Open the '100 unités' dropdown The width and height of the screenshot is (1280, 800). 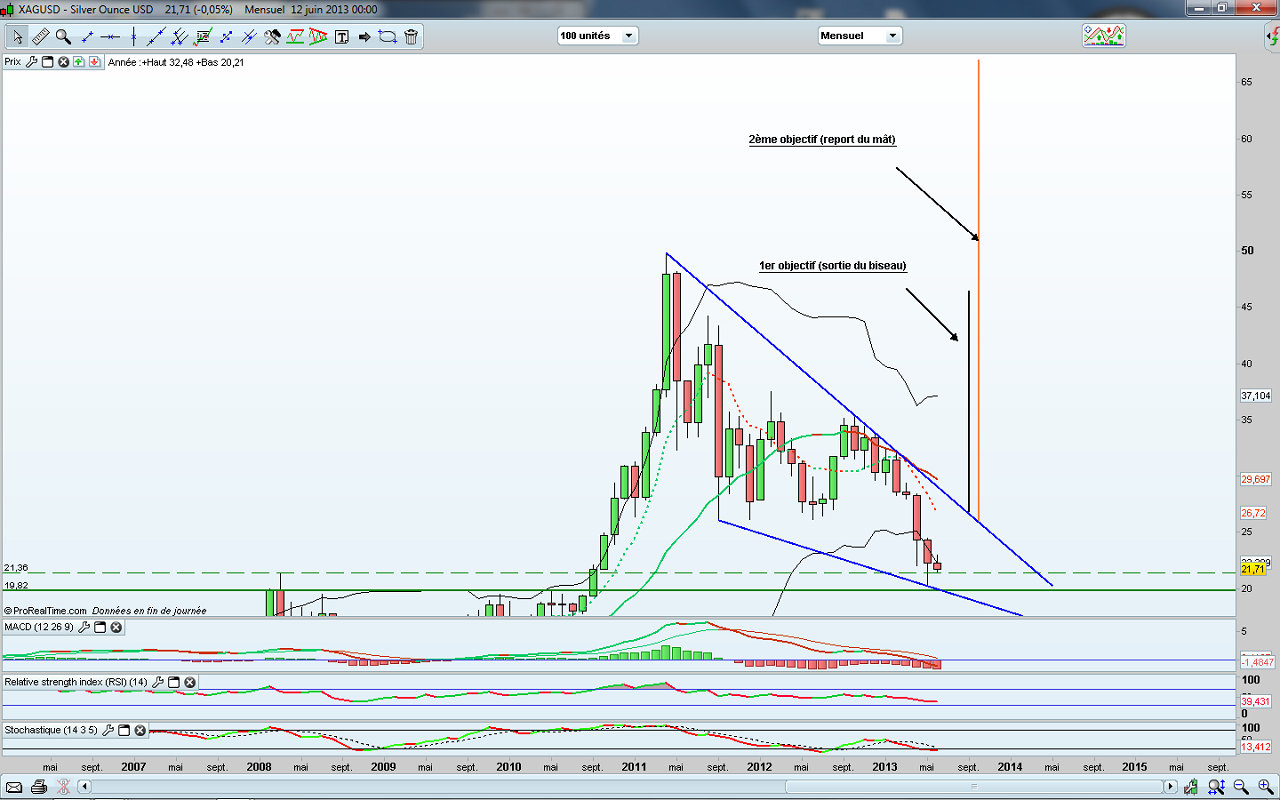(x=597, y=36)
